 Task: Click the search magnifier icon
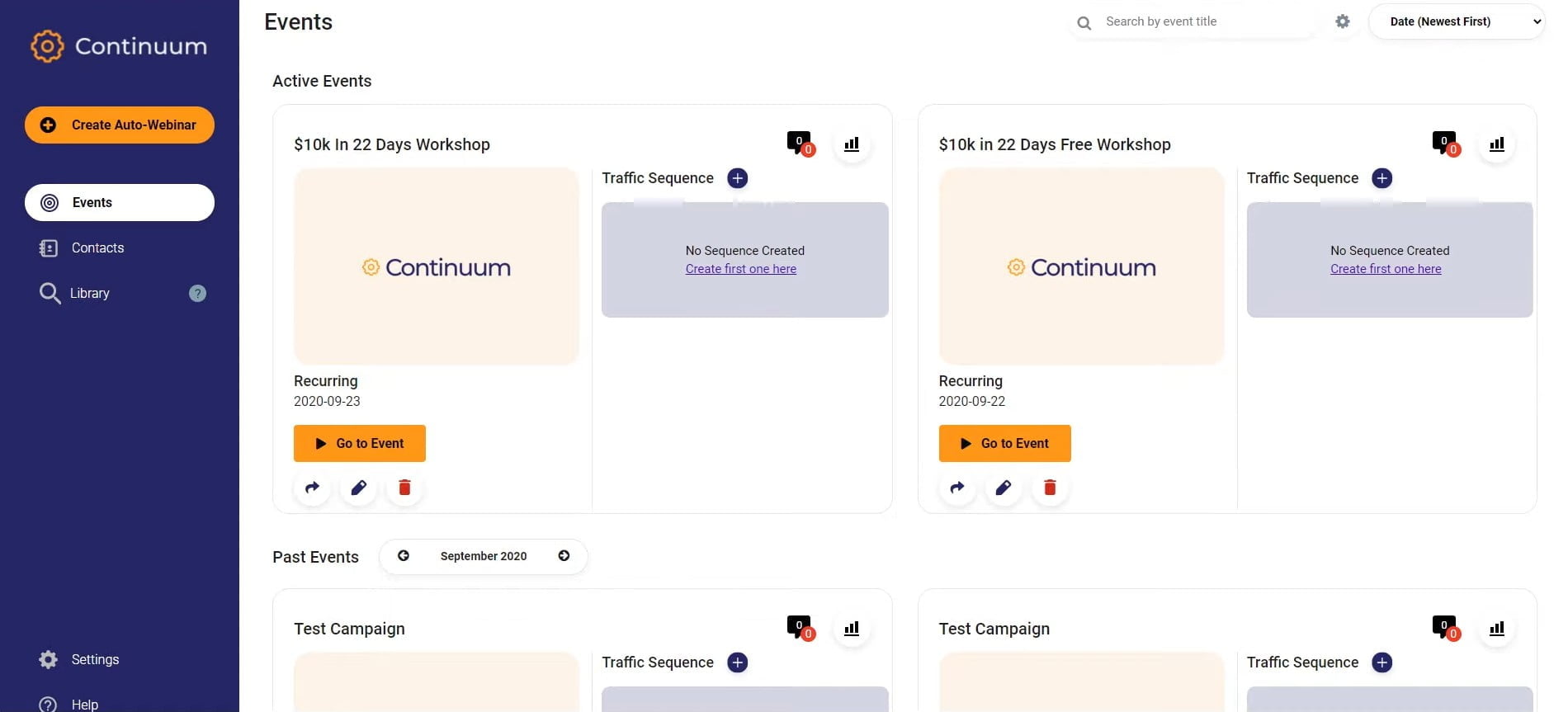pyautogui.click(x=1084, y=23)
